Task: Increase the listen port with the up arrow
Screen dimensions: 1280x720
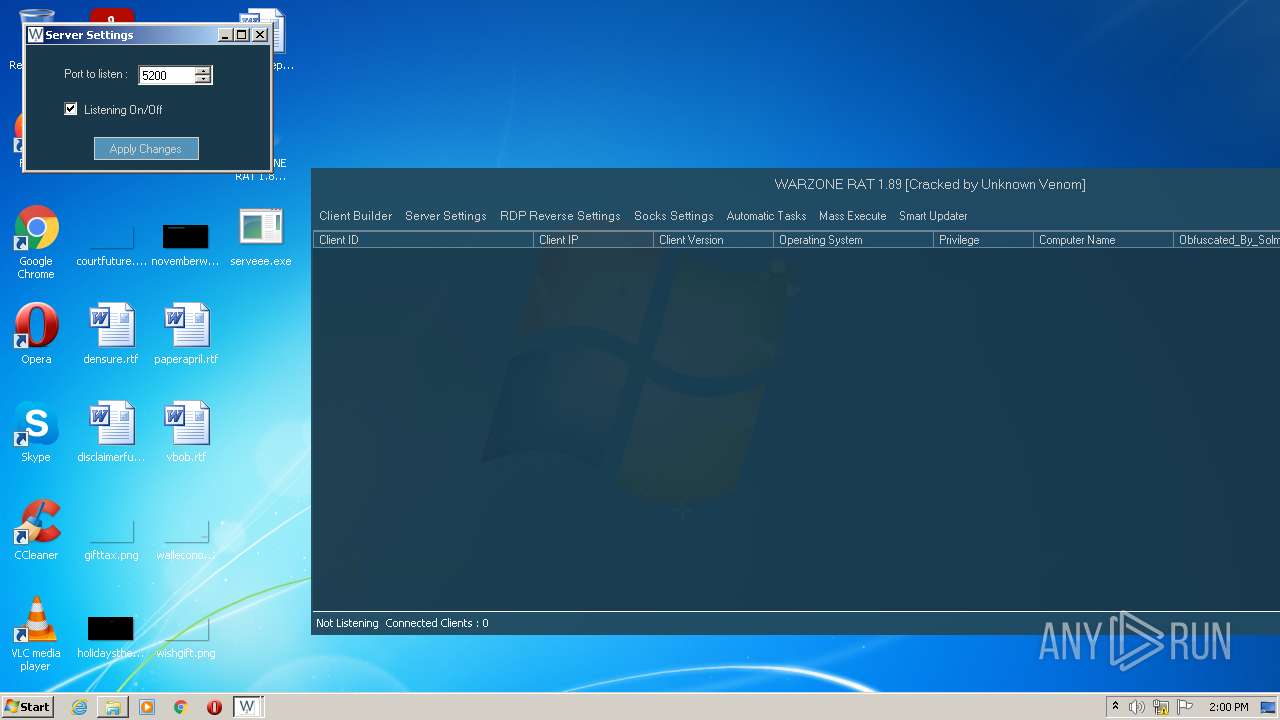Action: point(203,71)
